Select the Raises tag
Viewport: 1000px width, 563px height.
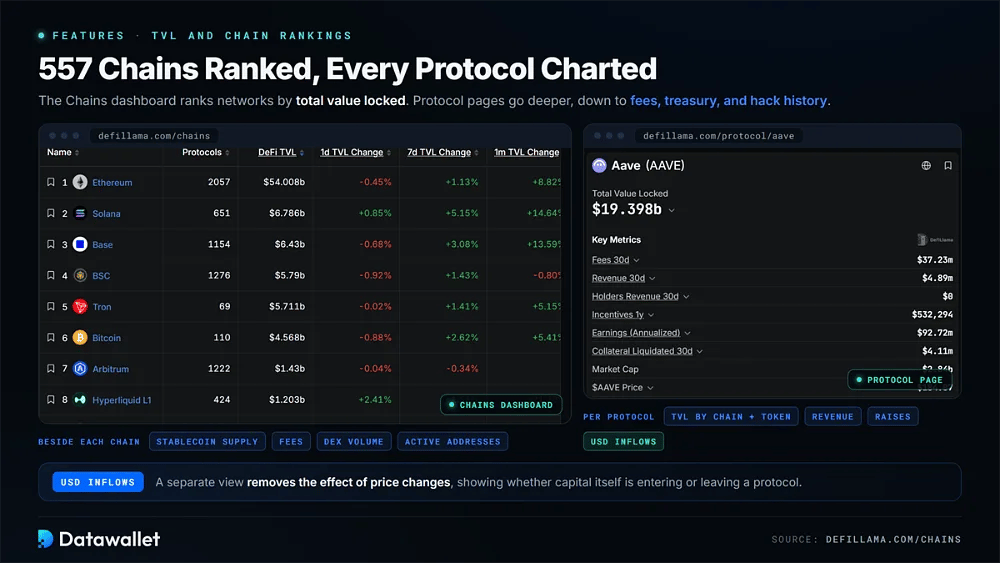tap(893, 416)
